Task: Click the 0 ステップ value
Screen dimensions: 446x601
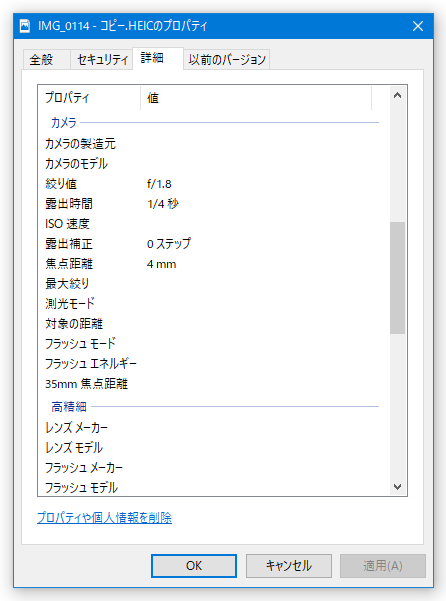Action: point(169,243)
